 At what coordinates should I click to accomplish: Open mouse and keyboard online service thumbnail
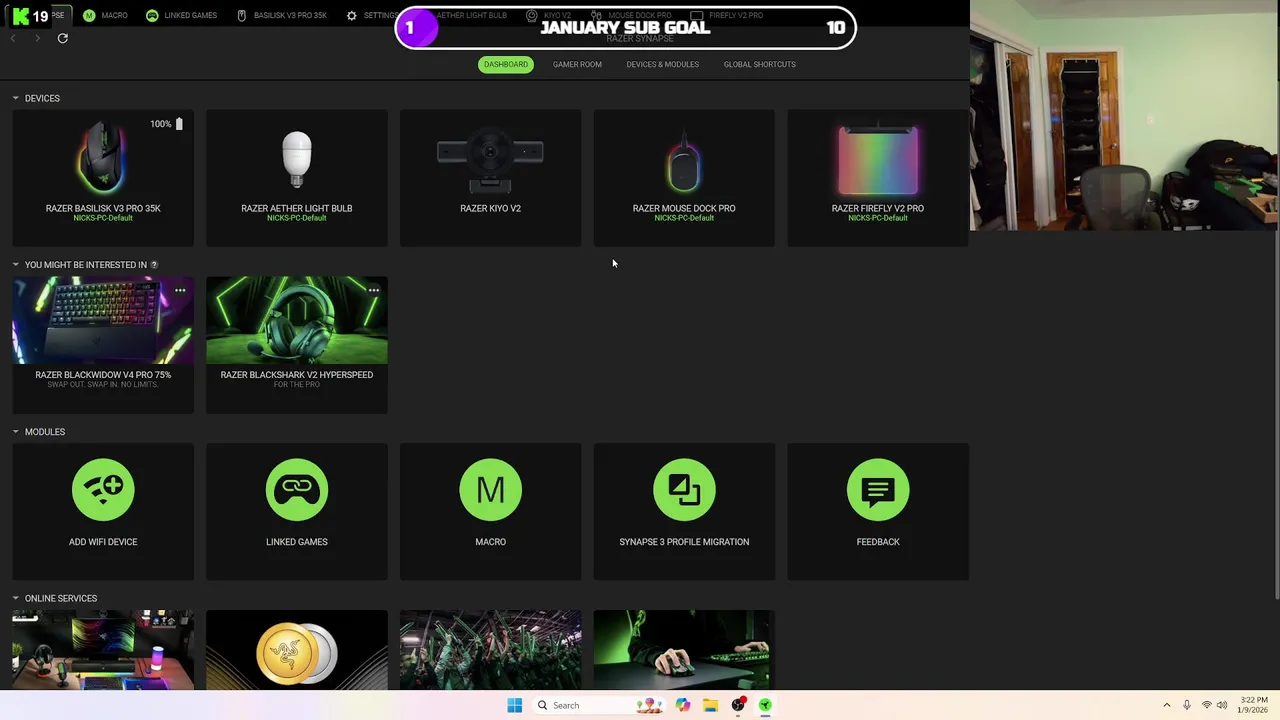point(684,650)
